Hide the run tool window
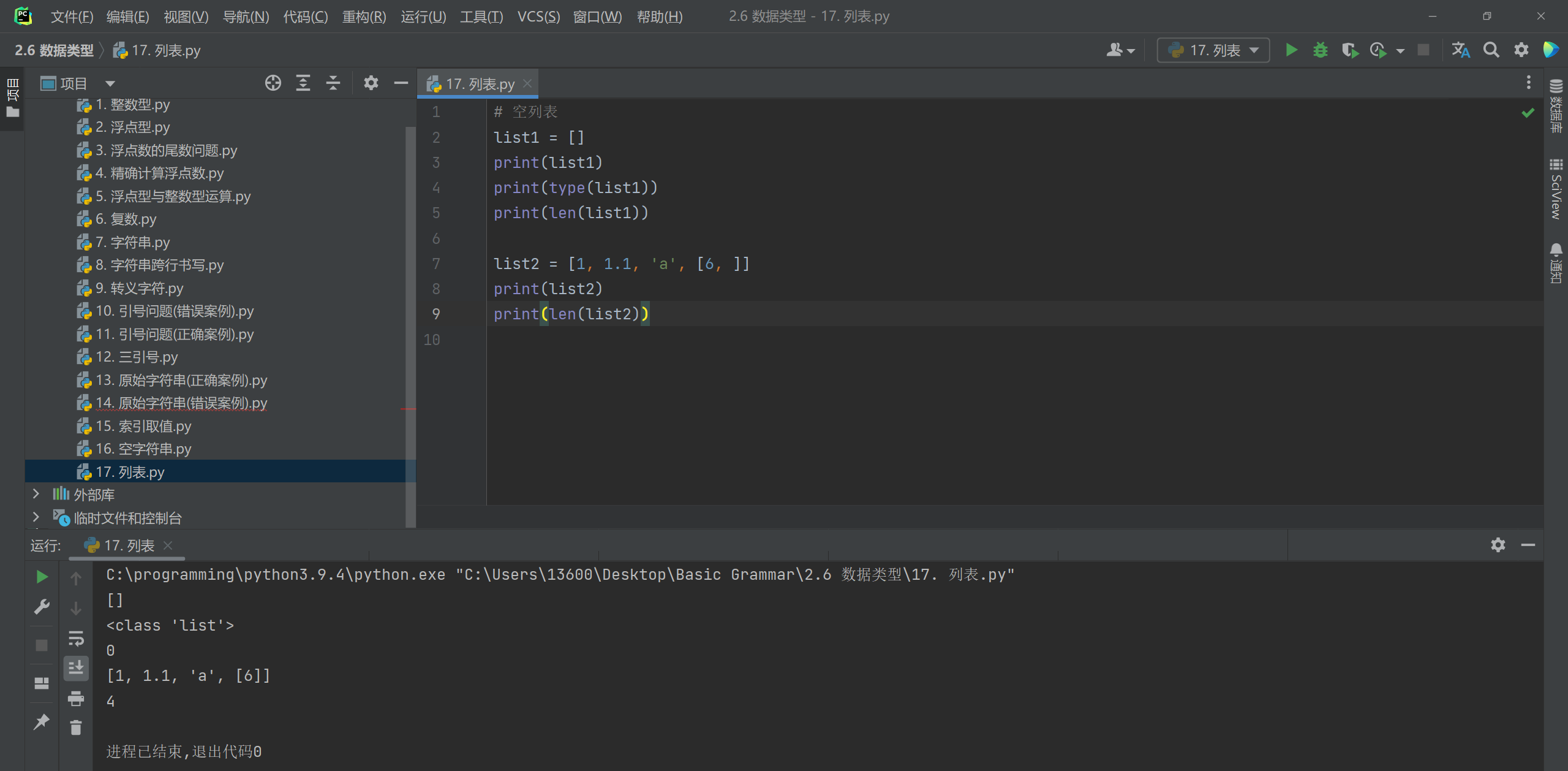 [1528, 544]
